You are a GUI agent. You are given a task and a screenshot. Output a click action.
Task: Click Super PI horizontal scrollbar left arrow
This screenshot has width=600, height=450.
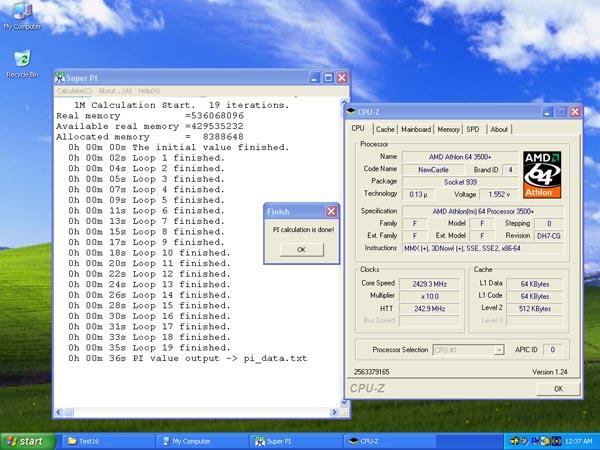[59, 412]
